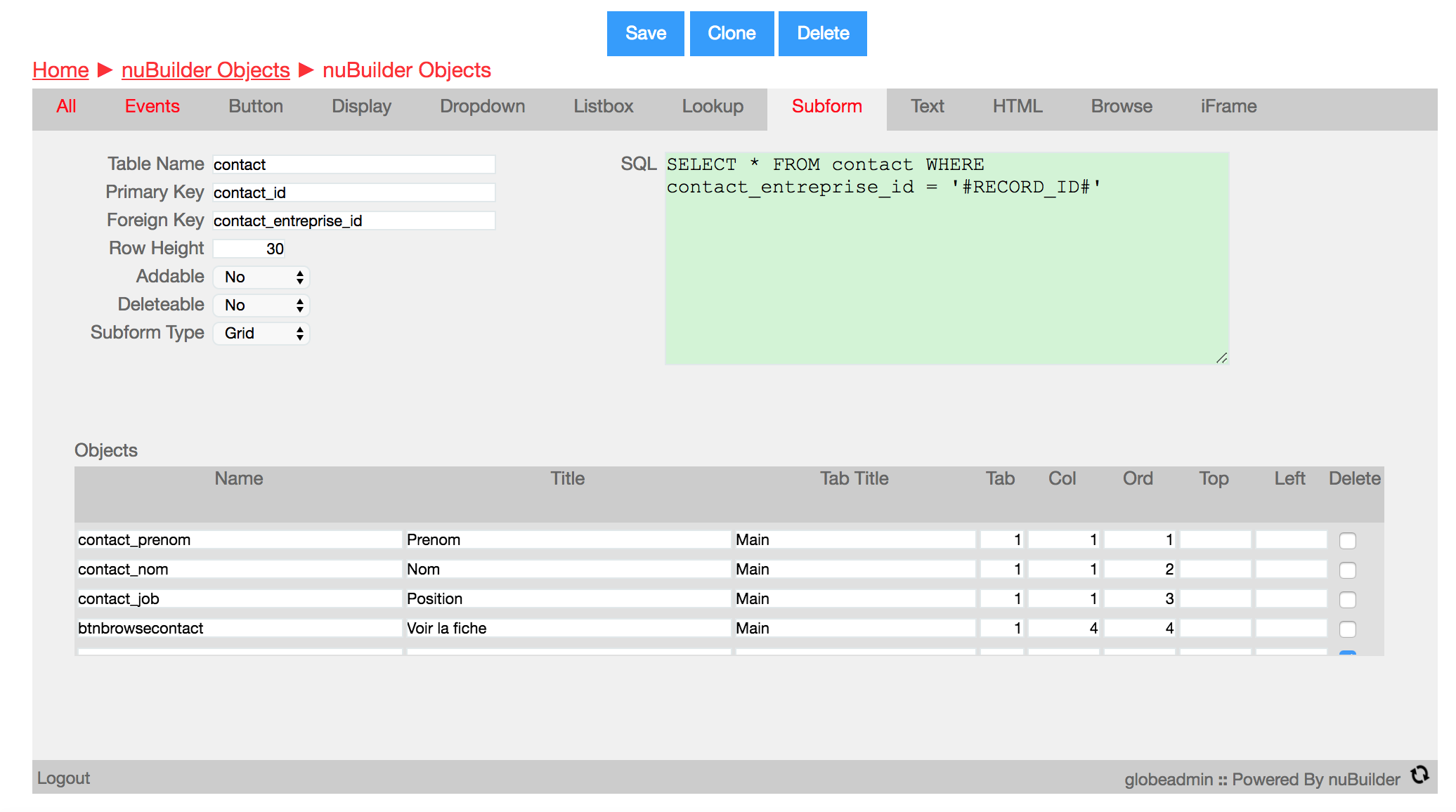
Task: Click the Row Height field
Action: 249,249
